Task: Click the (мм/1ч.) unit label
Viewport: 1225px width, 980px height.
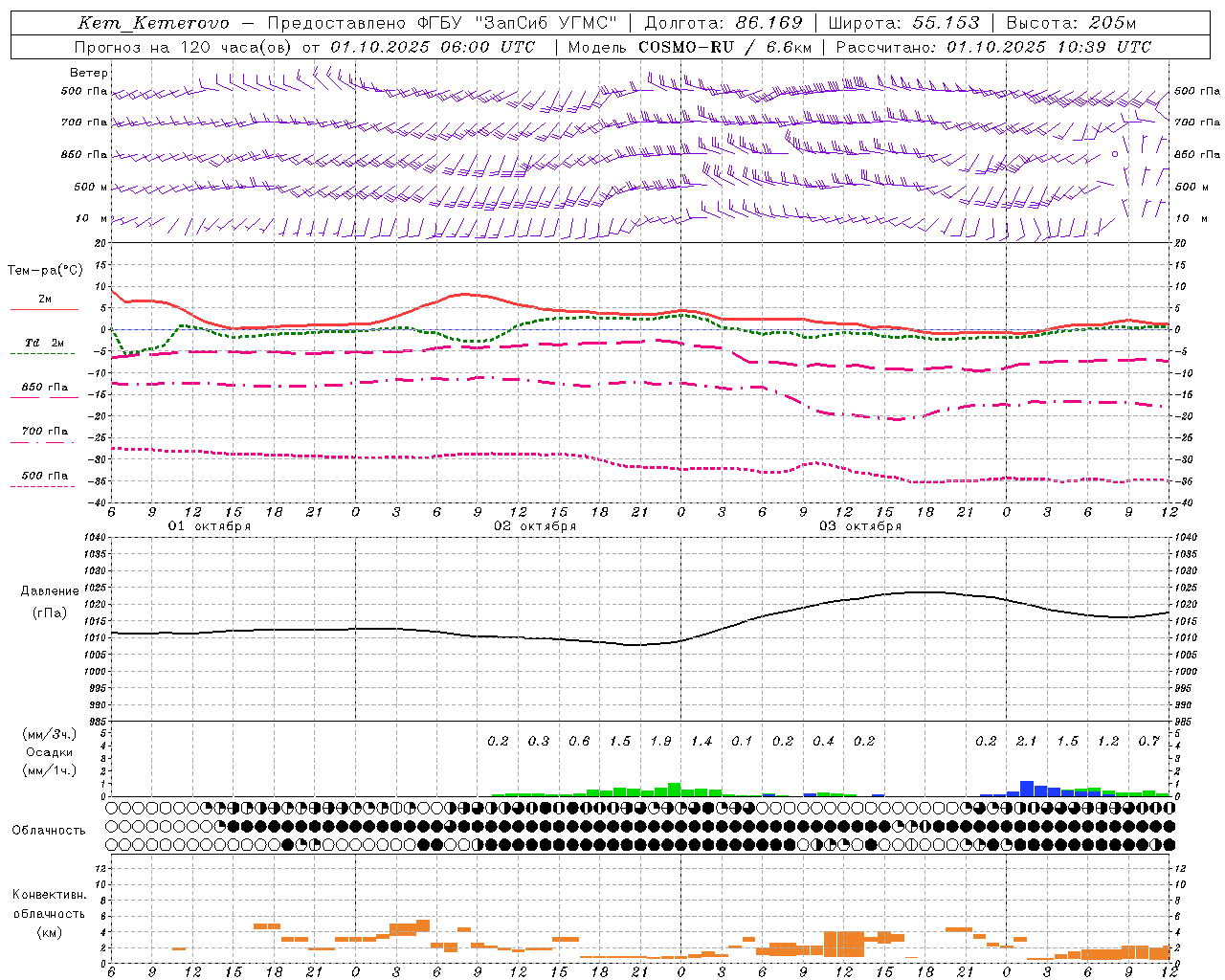Action: click(x=50, y=770)
